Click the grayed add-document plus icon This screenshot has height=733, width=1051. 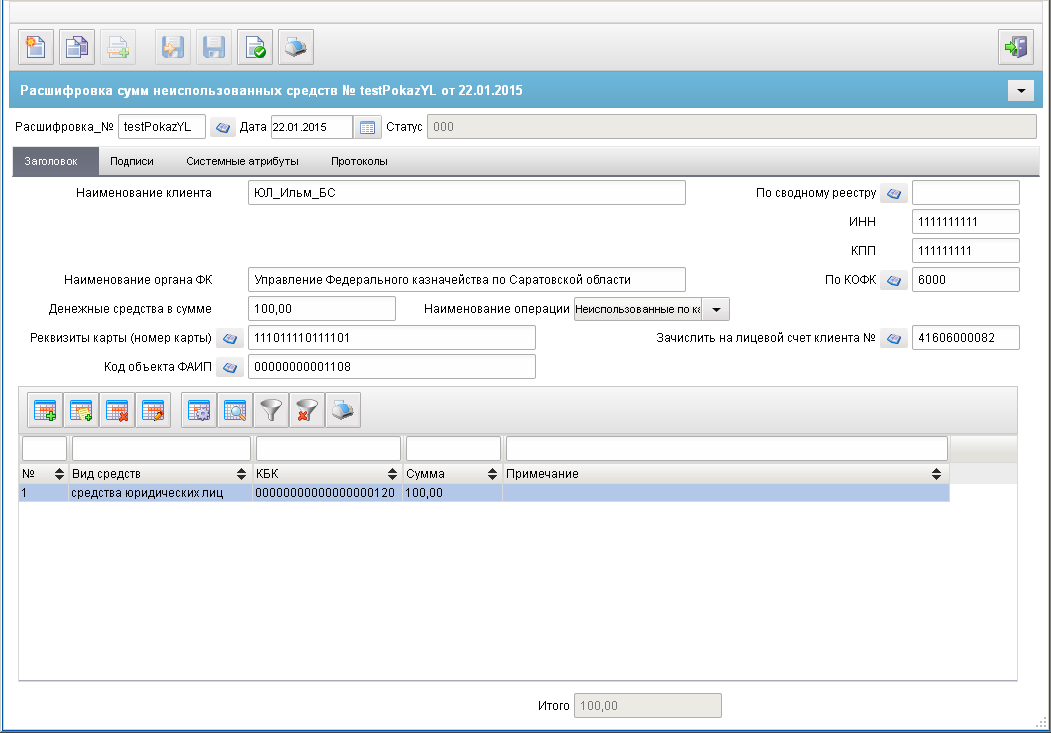[x=118, y=47]
